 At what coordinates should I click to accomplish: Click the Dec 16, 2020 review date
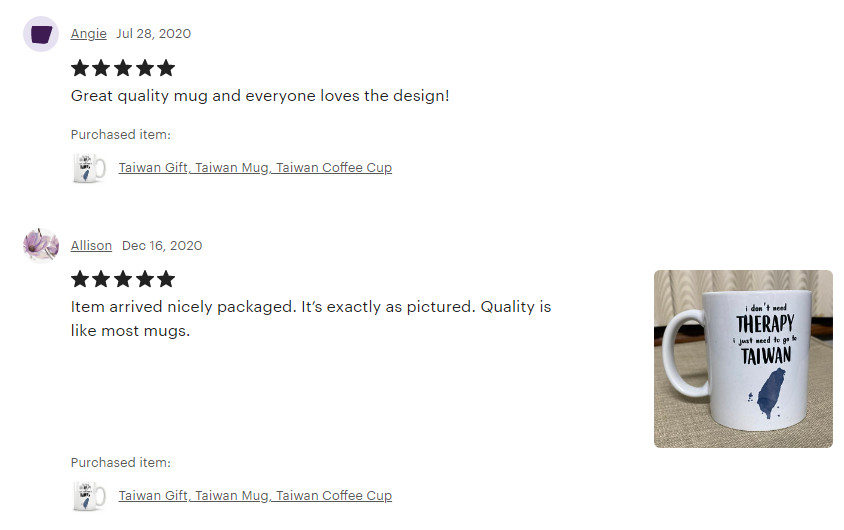pyautogui.click(x=162, y=246)
